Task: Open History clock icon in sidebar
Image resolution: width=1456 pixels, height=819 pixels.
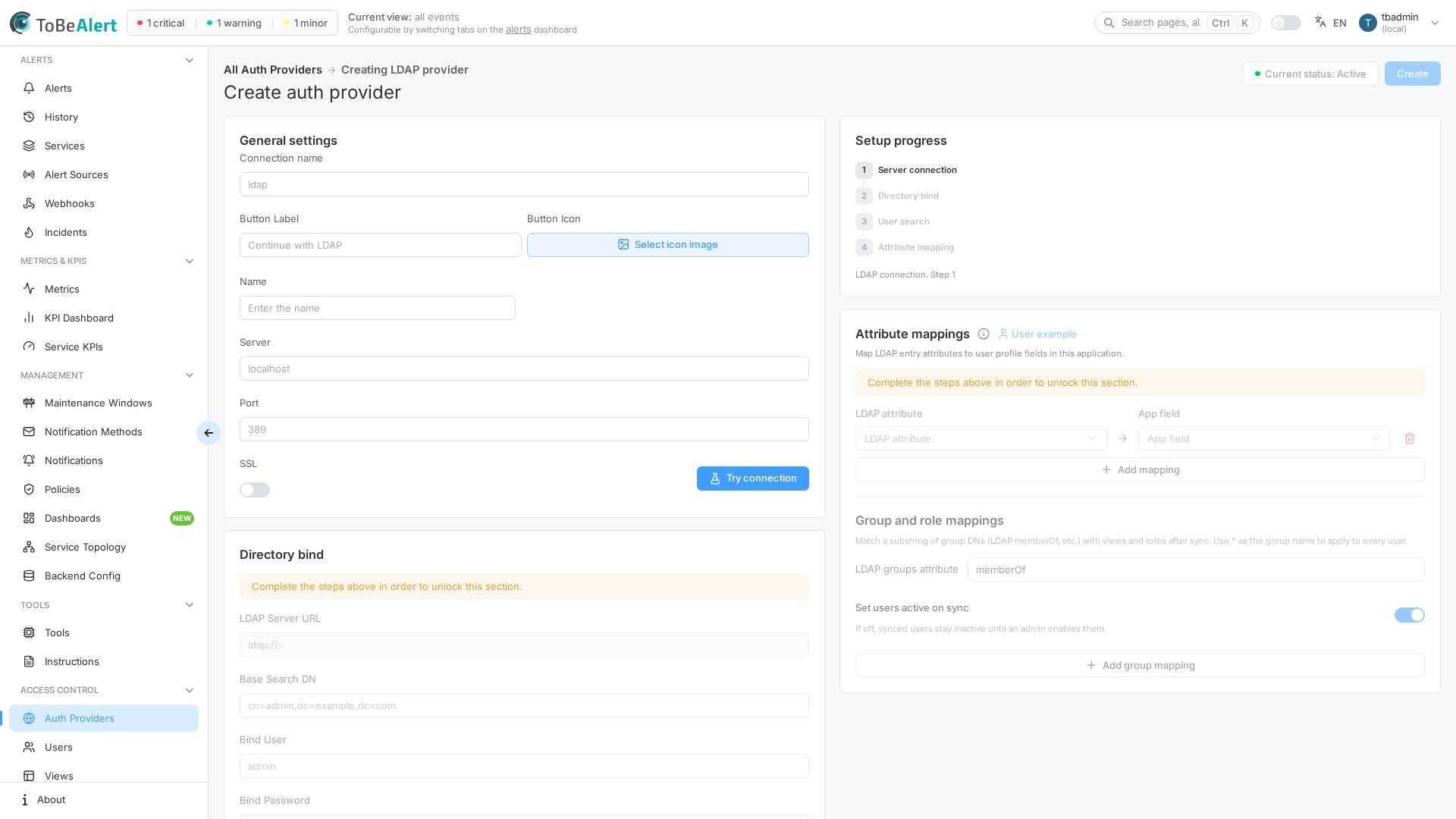Action: click(29, 117)
